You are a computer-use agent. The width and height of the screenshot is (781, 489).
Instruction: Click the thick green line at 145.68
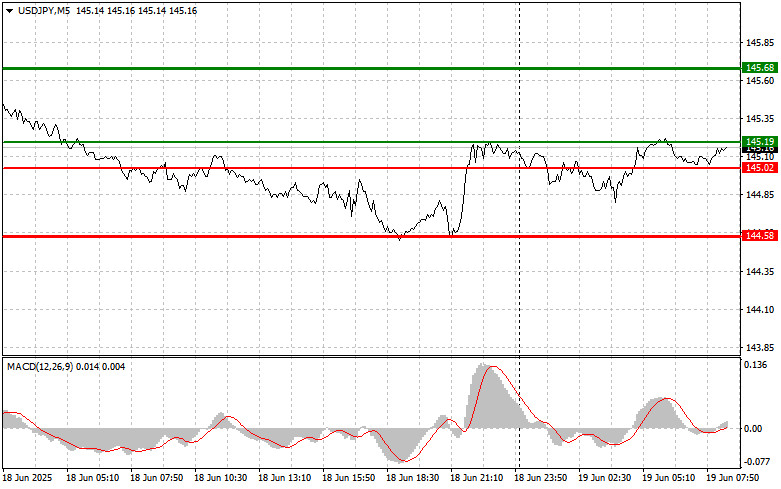300,68
